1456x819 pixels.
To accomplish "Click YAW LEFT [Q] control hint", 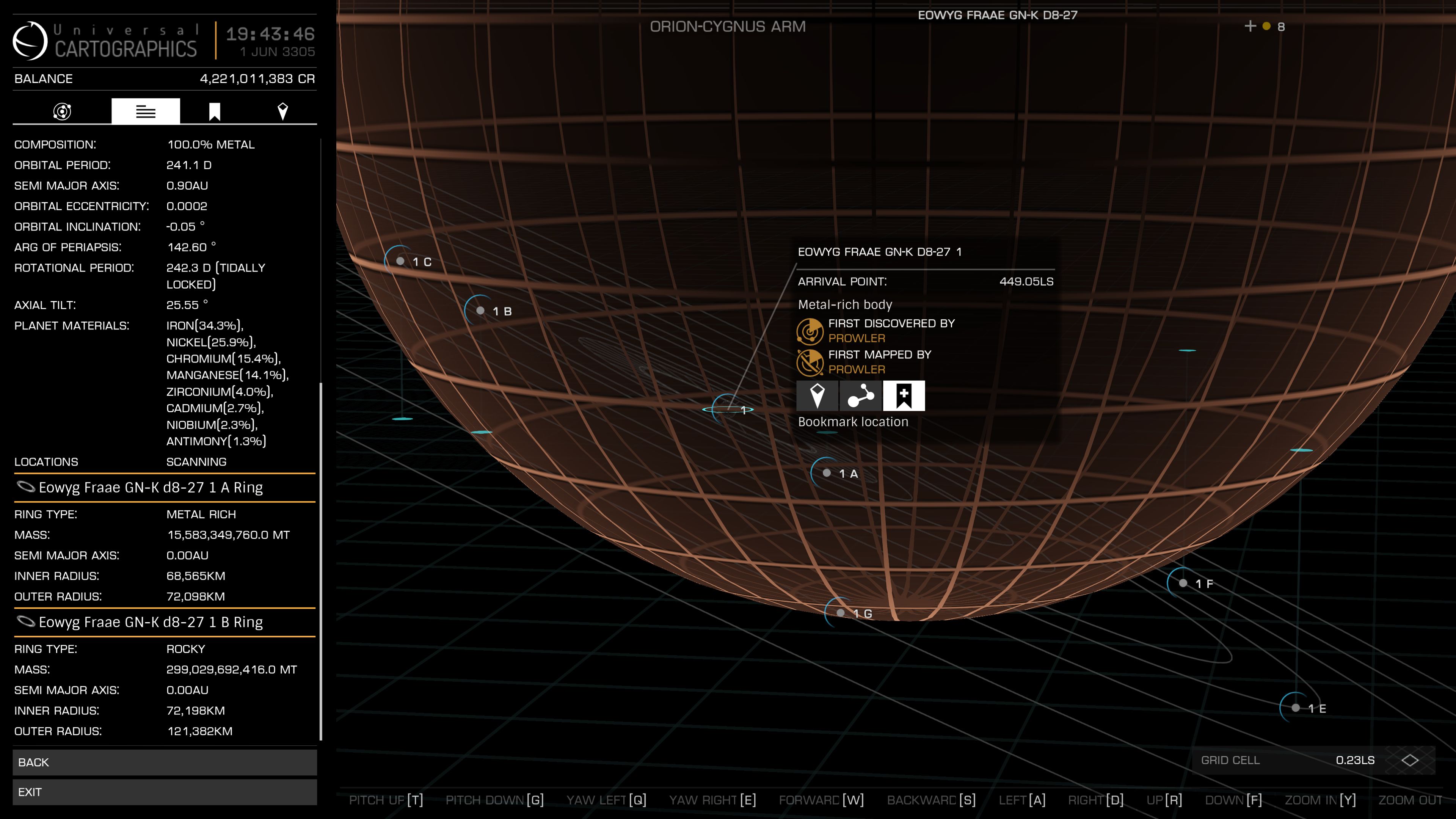I will tap(607, 800).
